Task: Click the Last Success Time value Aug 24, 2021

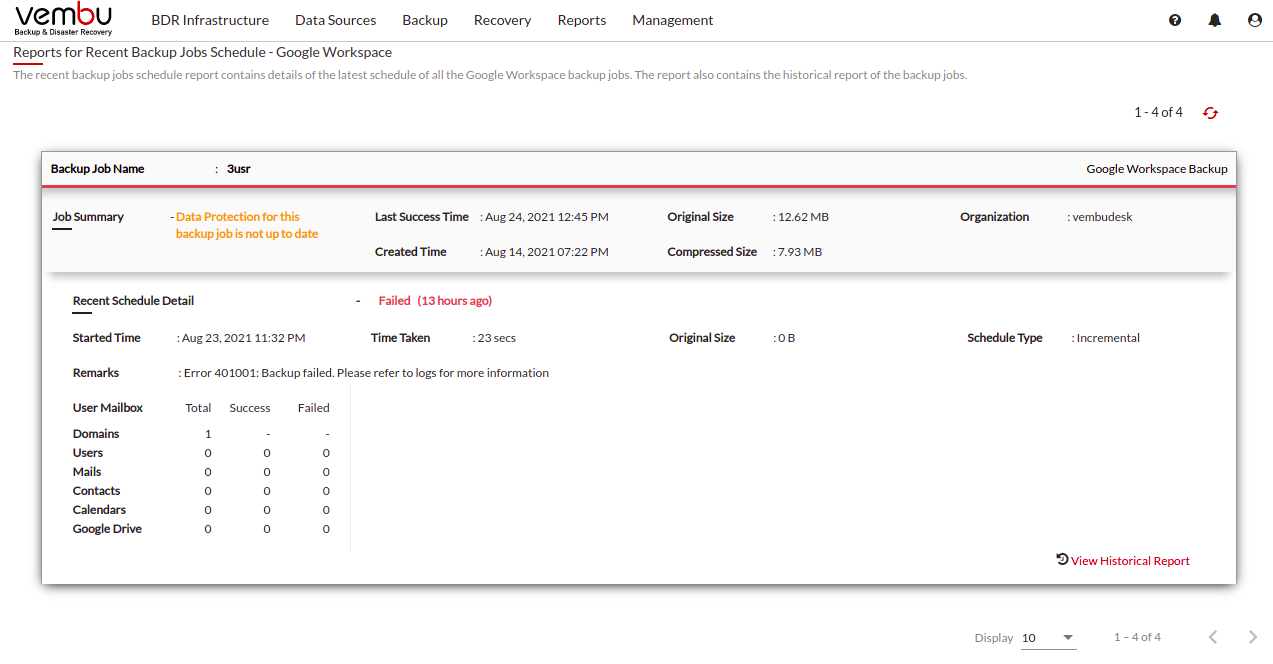Action: 546,217
